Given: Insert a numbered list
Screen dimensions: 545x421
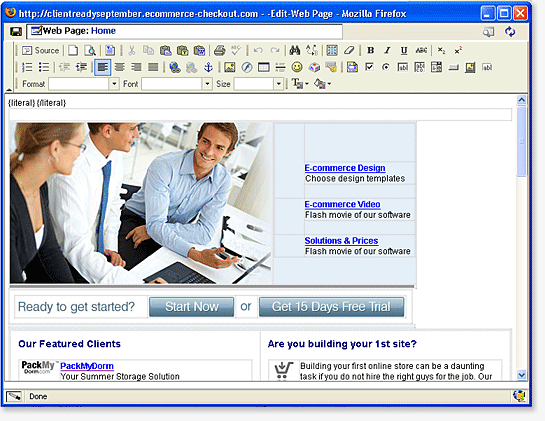Looking at the screenshot, I should pos(27,67).
